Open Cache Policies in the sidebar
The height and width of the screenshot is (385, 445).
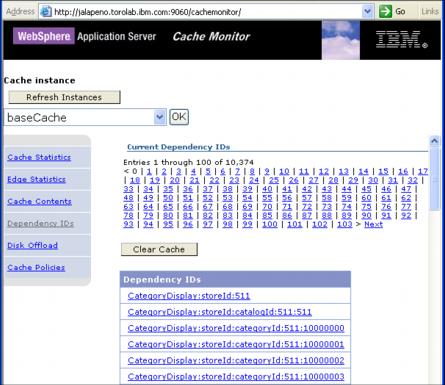pos(36,267)
